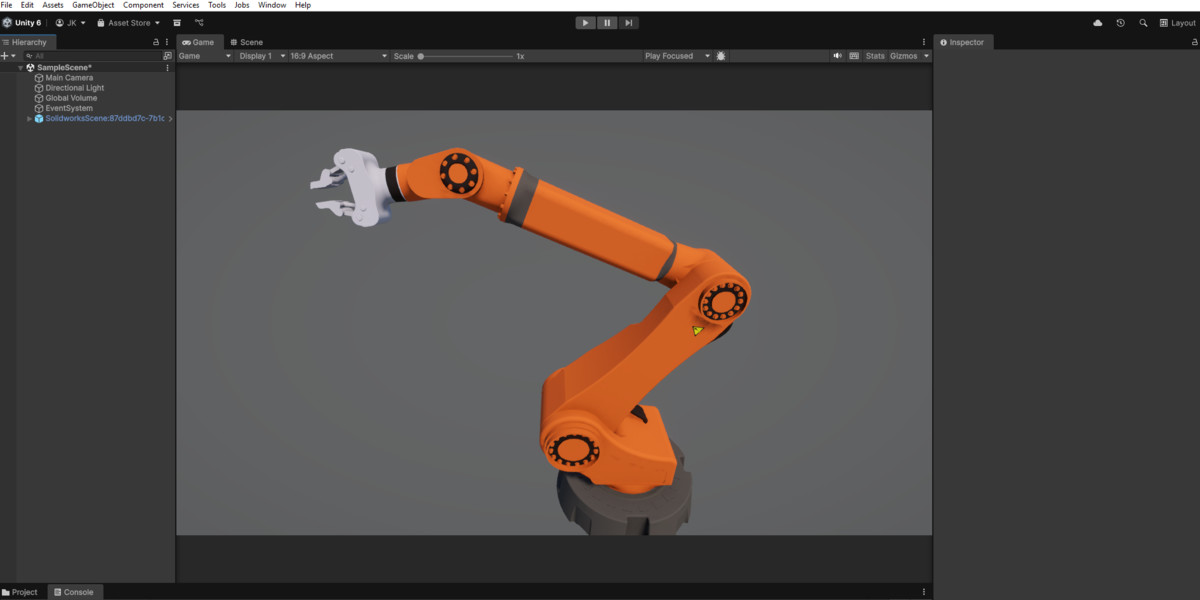The height and width of the screenshot is (600, 1200).
Task: Mute game audio with the speaker icon
Action: tap(838, 56)
